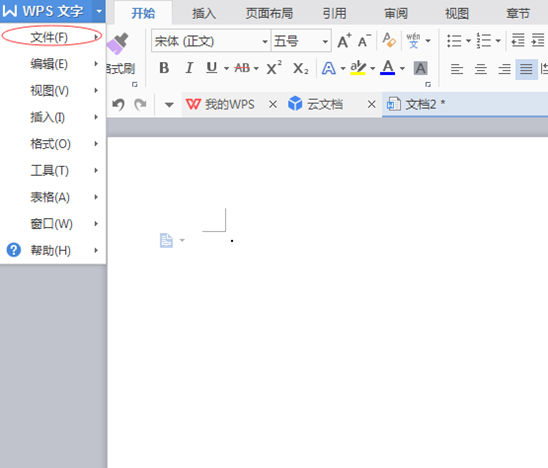The height and width of the screenshot is (468, 548).
Task: Switch to the 开始 ribbon tab
Action: click(143, 14)
